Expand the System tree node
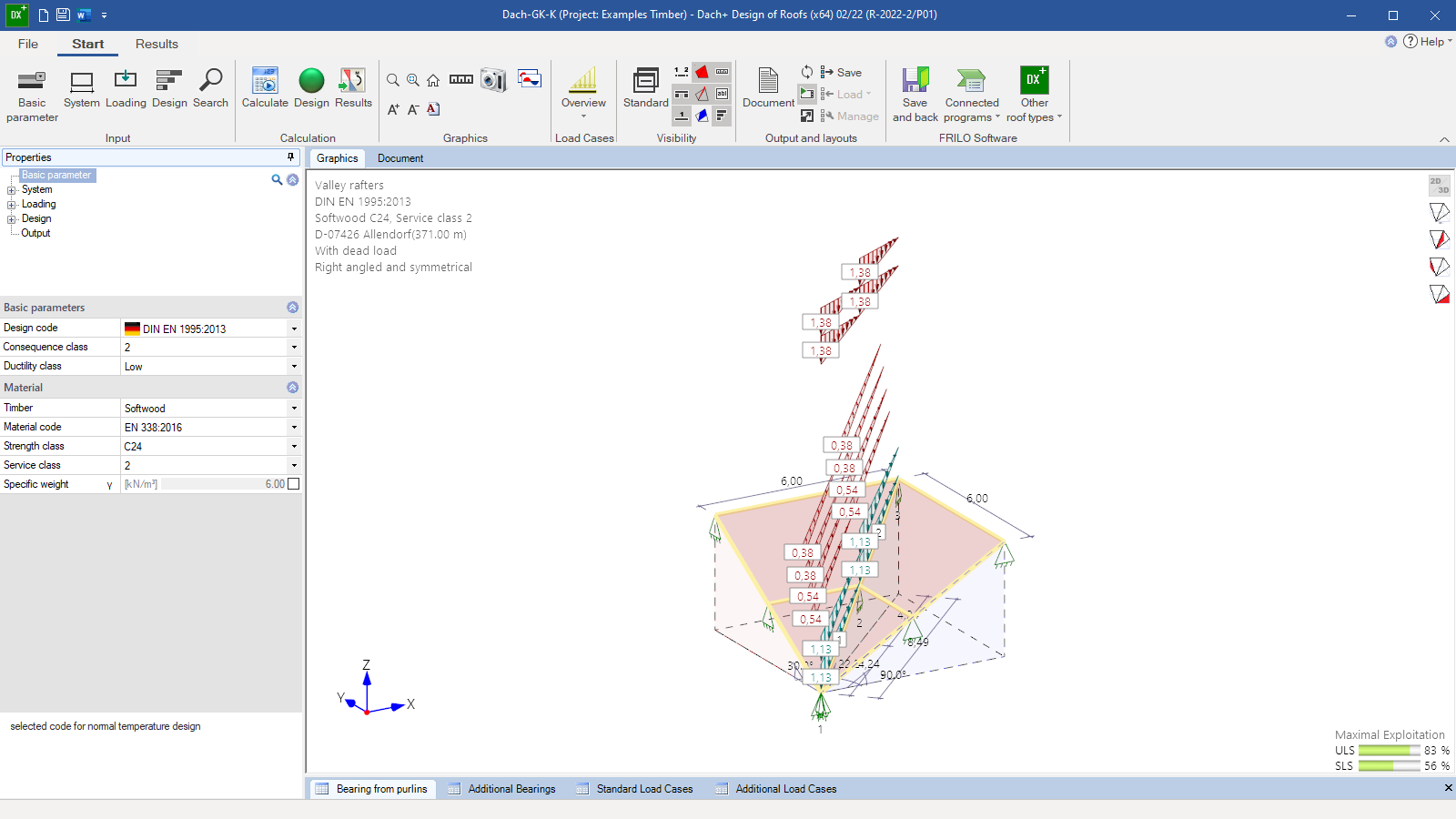This screenshot has height=819, width=1456. (11, 190)
